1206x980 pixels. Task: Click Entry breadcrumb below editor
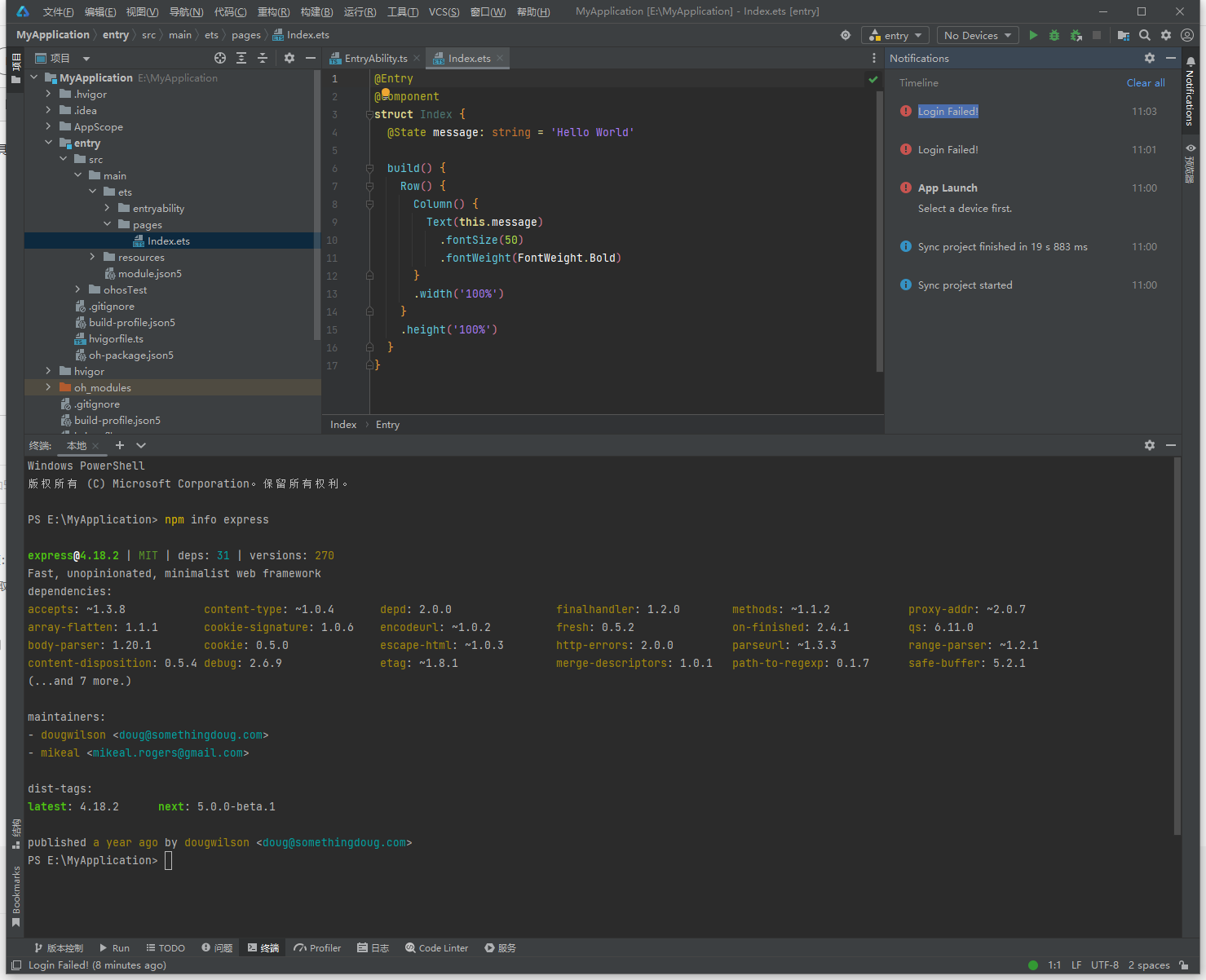(387, 425)
